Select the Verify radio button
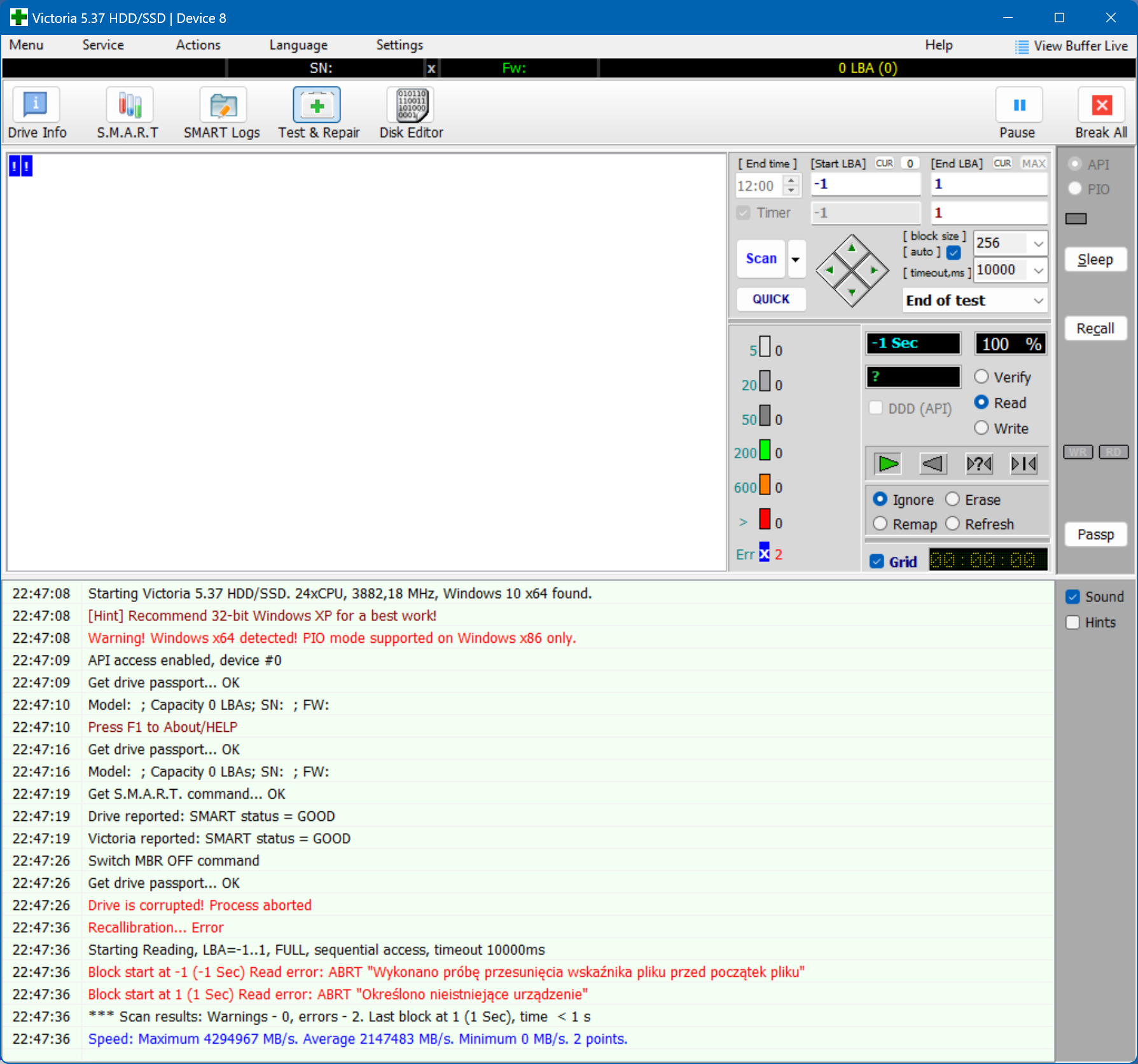 982,377
